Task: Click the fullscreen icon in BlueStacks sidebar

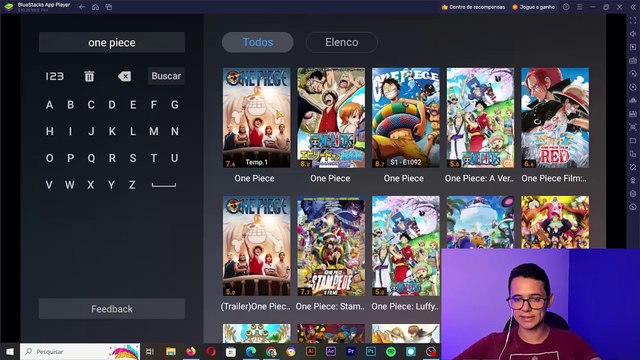Action: (x=633, y=21)
